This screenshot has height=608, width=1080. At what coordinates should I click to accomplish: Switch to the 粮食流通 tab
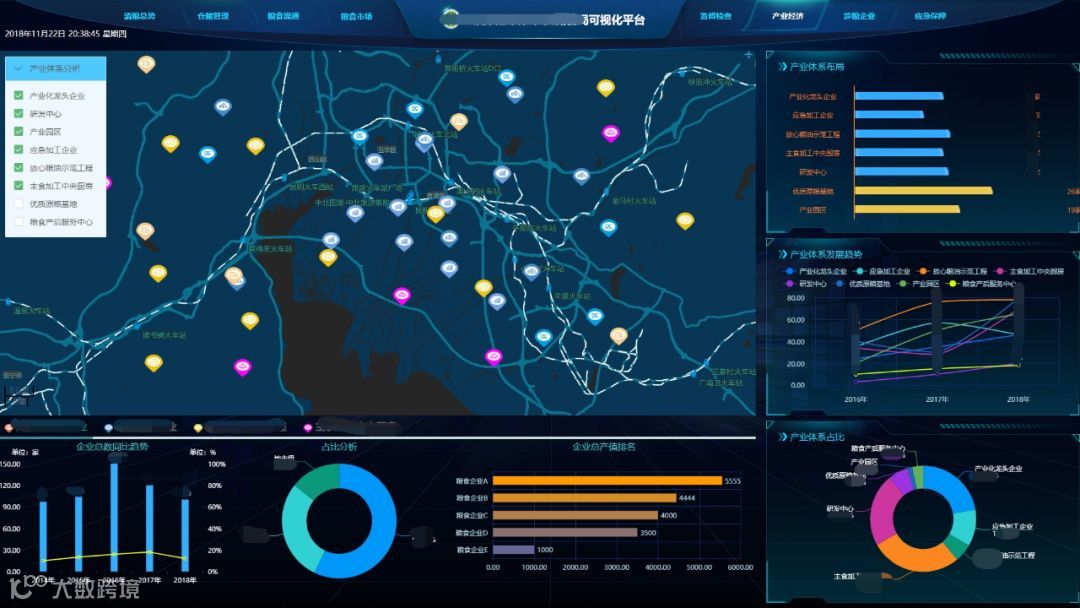pos(284,16)
